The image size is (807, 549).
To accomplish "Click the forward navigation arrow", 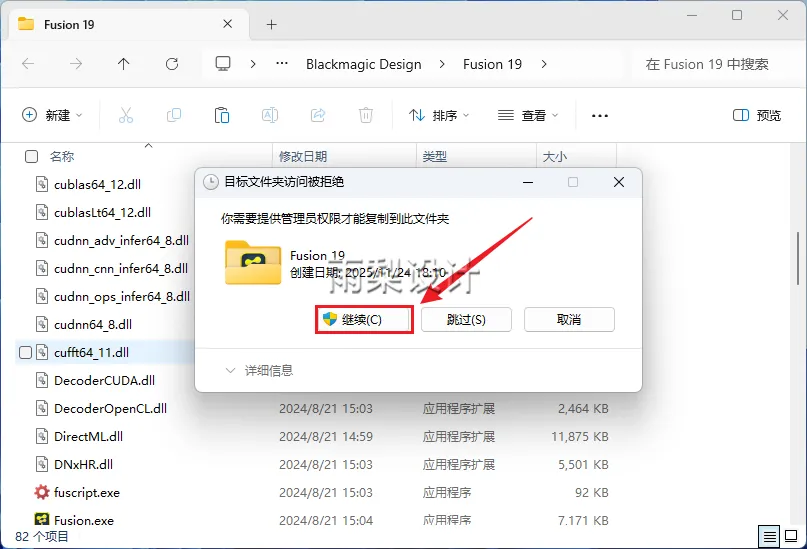I will click(x=76, y=64).
